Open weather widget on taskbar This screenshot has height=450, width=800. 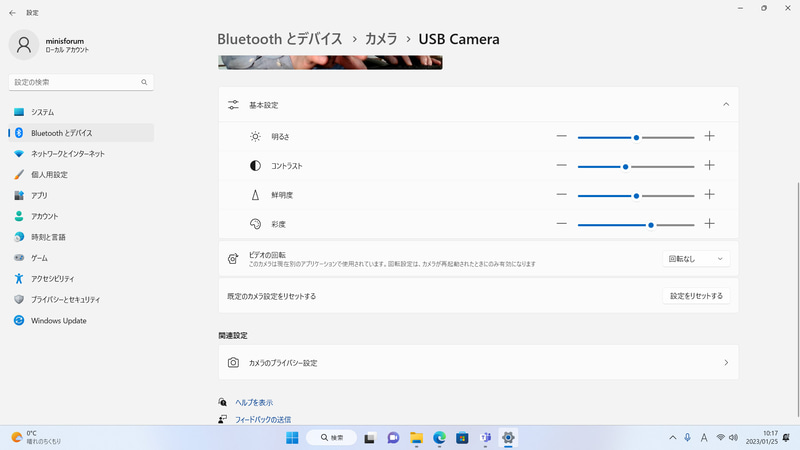(36, 437)
